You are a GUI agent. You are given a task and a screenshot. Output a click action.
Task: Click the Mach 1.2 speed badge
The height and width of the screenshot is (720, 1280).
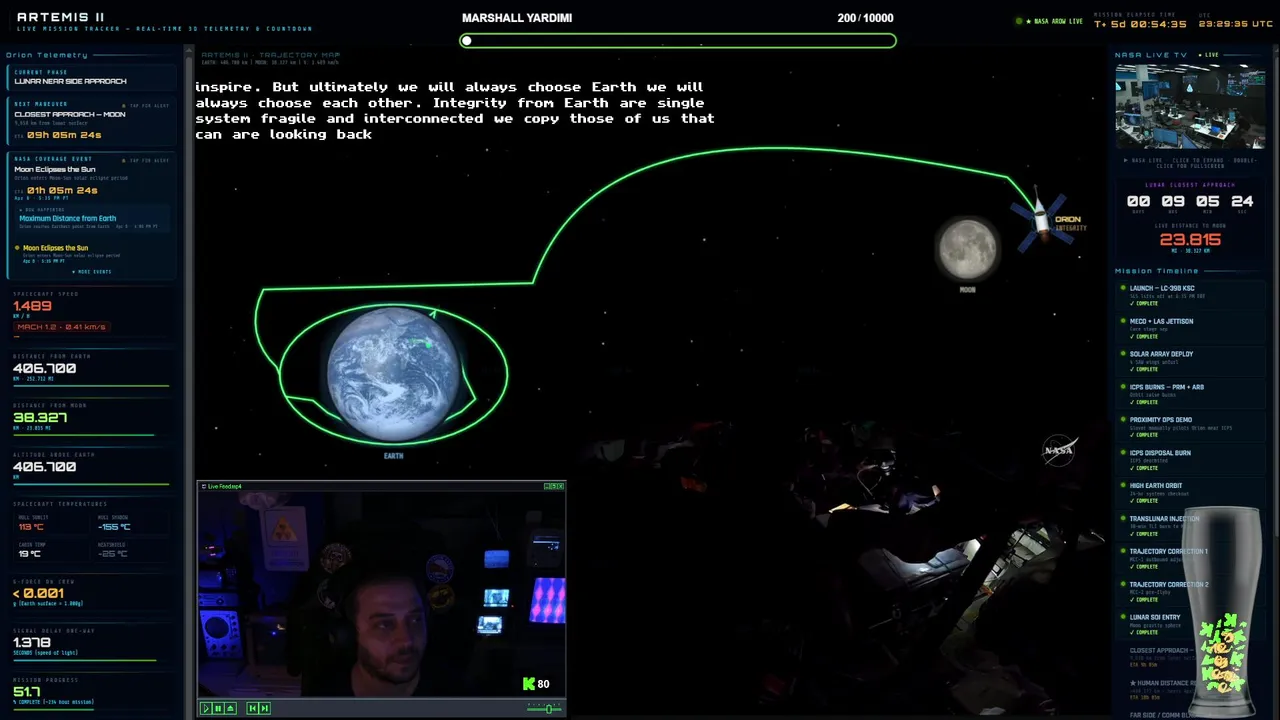coord(61,327)
